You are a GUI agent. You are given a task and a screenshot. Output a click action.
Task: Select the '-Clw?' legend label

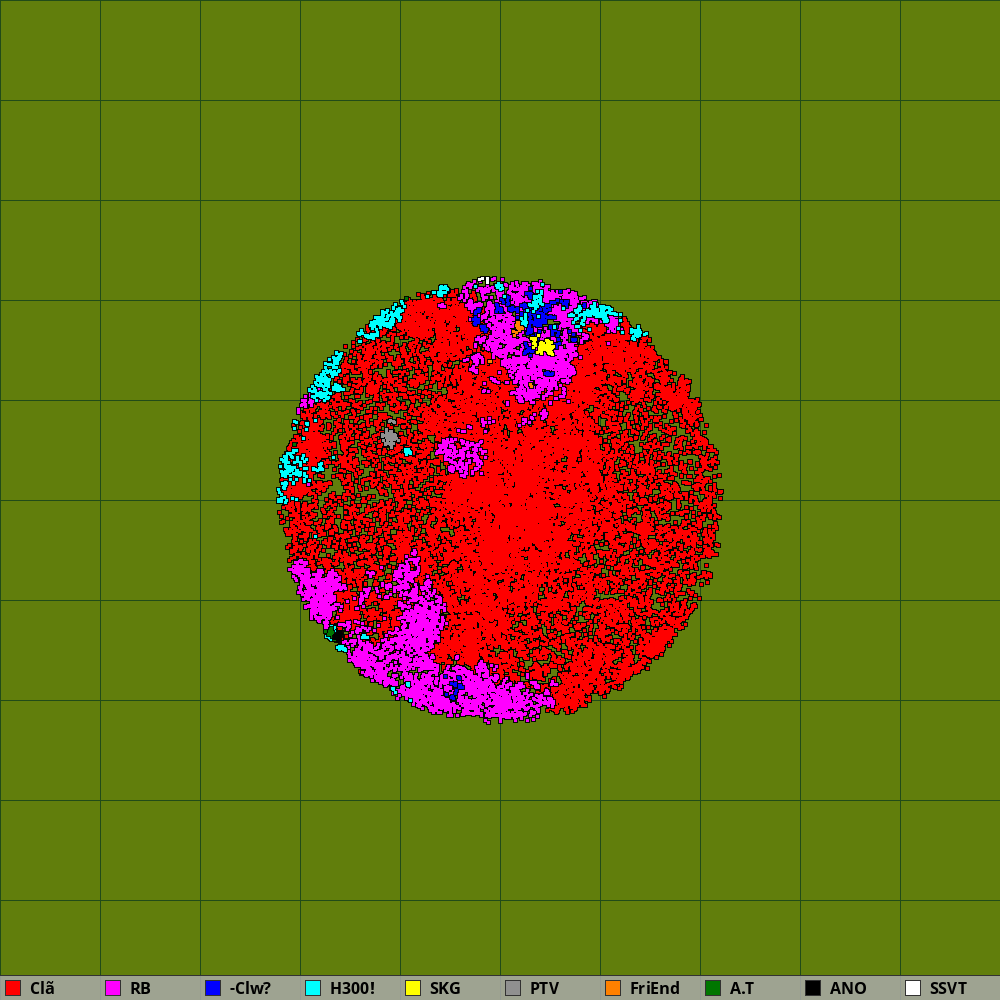[250, 988]
